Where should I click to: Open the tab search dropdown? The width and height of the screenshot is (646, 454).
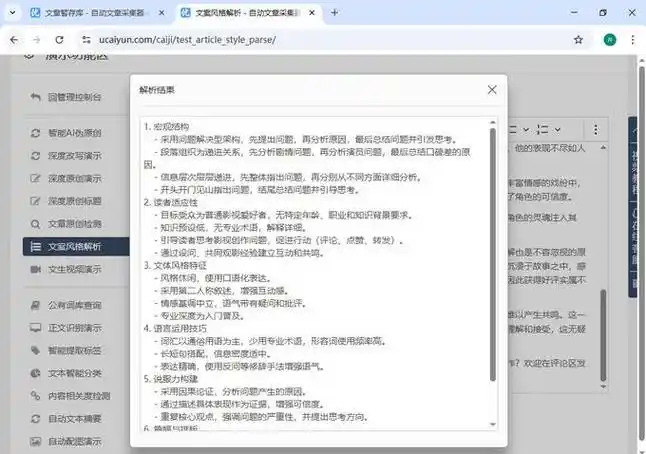click(12, 13)
